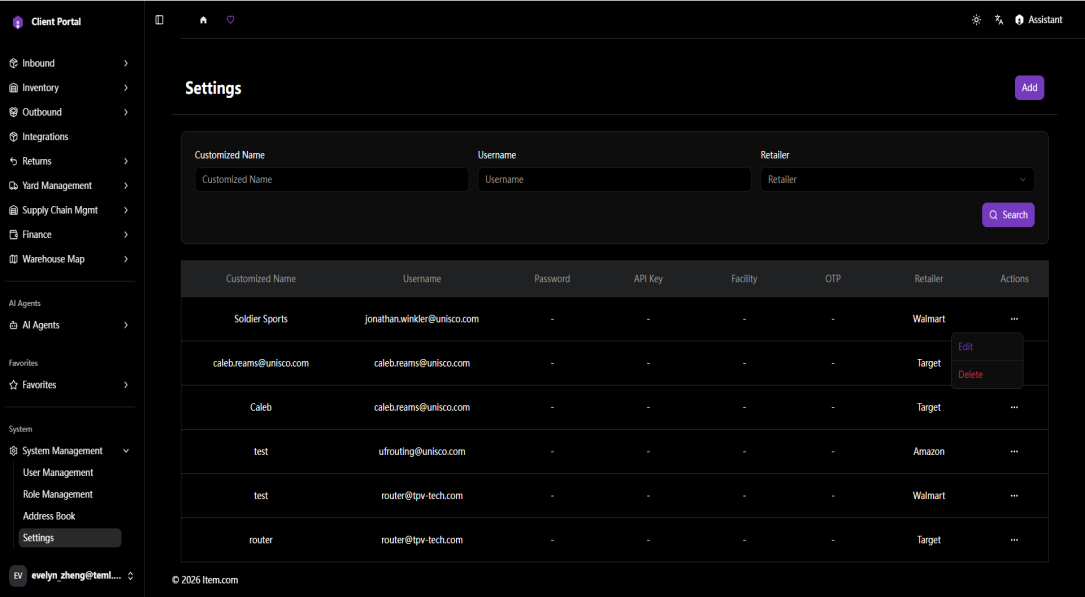Expand Yard Management section

69,185
